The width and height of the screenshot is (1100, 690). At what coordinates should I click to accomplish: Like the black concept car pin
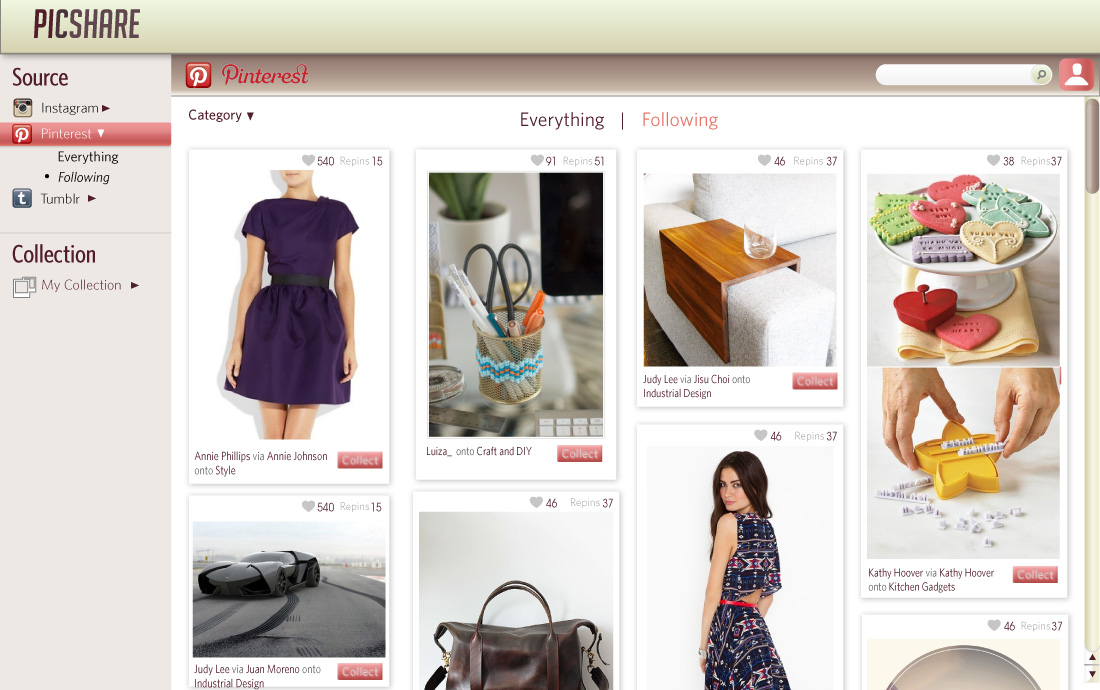pyautogui.click(x=308, y=506)
